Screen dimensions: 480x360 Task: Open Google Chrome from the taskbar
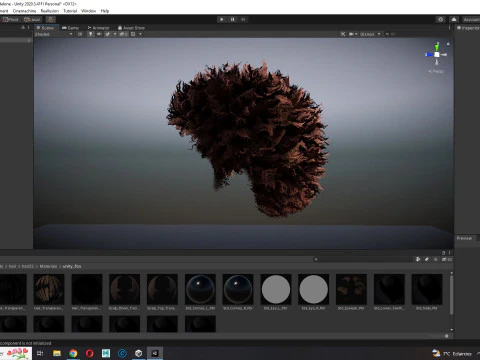click(x=73, y=353)
